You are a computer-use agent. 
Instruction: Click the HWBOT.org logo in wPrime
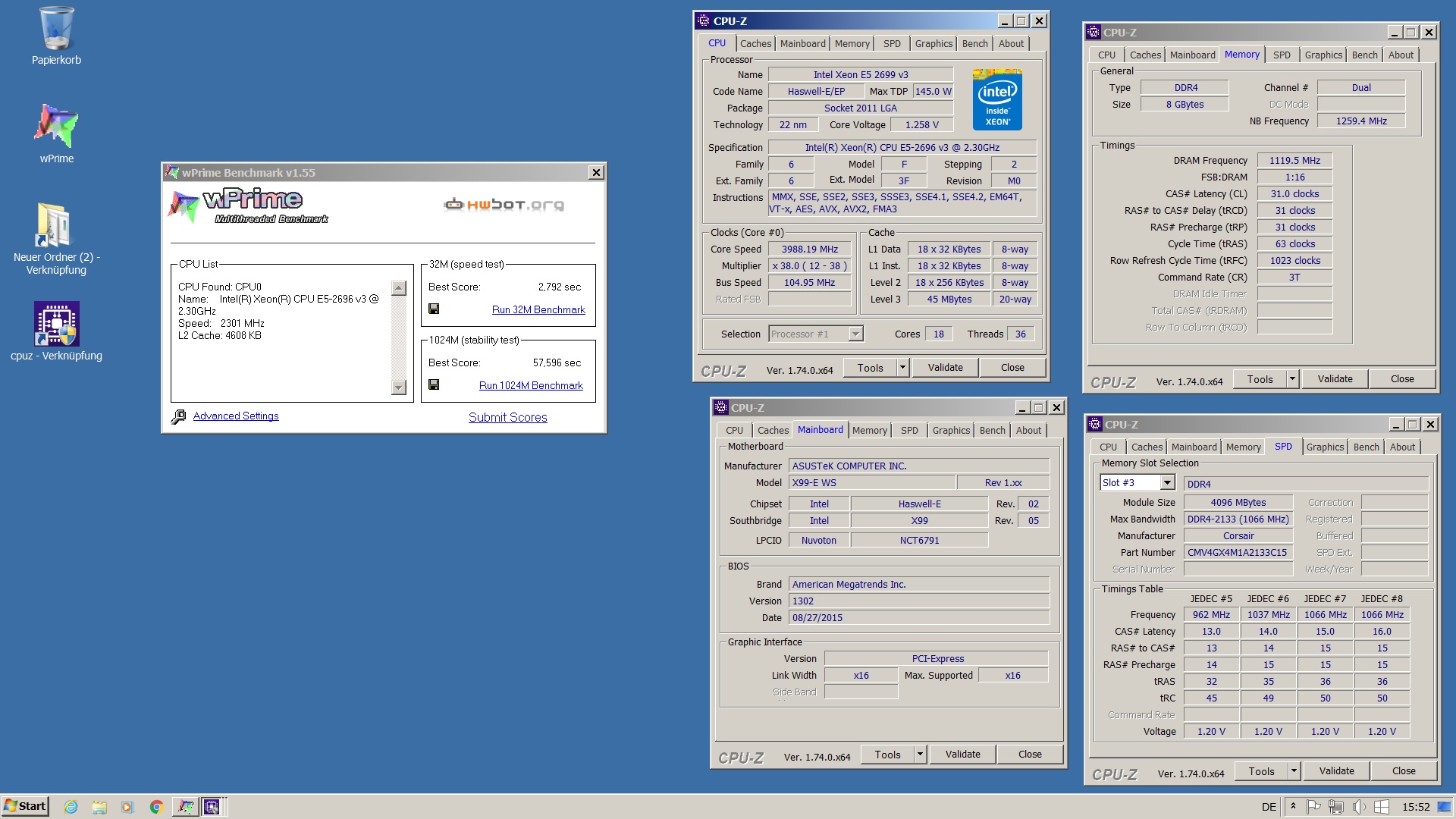tap(504, 204)
